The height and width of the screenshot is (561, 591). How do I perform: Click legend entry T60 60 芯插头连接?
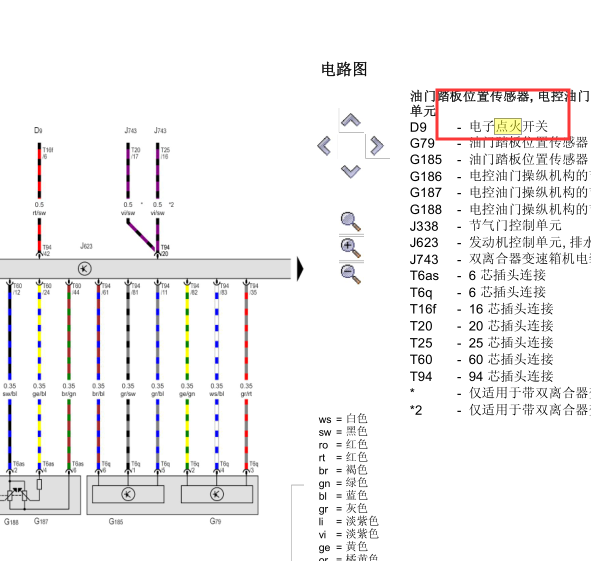(482, 360)
